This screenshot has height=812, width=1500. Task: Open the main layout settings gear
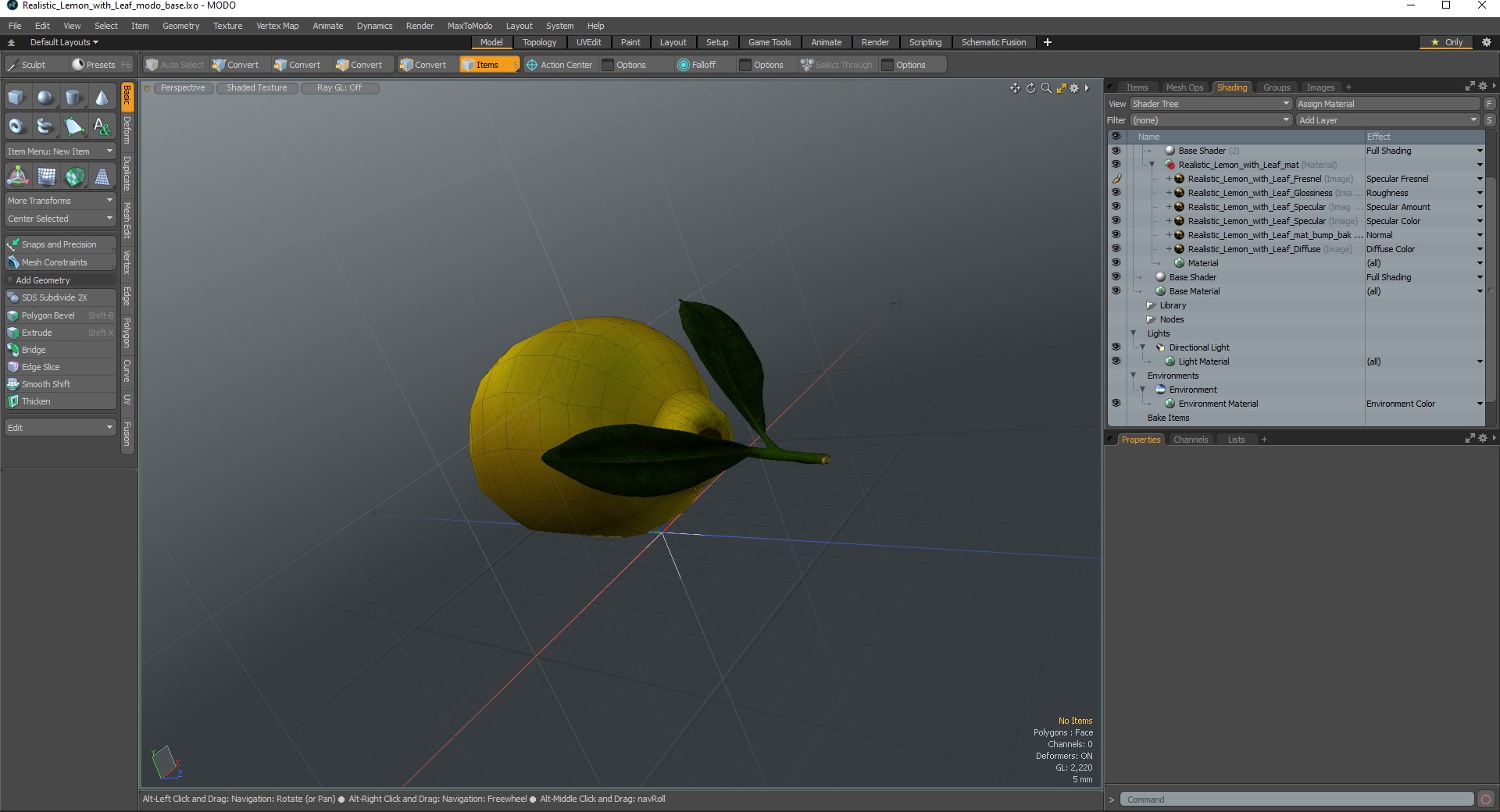click(1487, 42)
